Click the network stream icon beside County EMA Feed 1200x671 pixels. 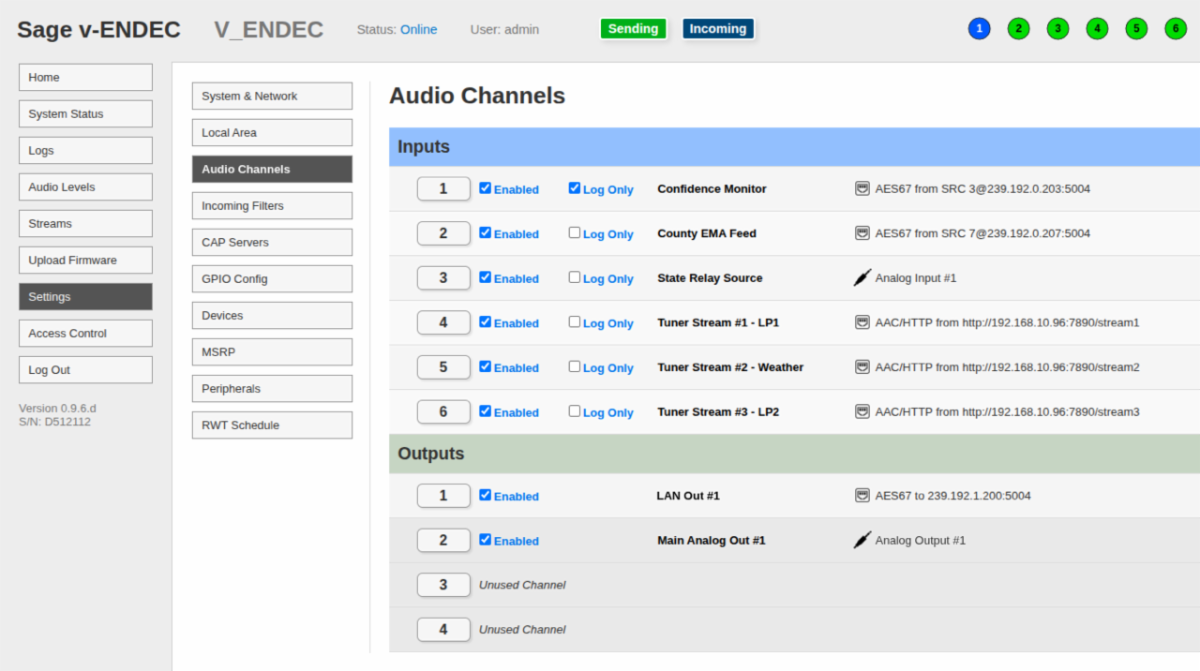[861, 233]
